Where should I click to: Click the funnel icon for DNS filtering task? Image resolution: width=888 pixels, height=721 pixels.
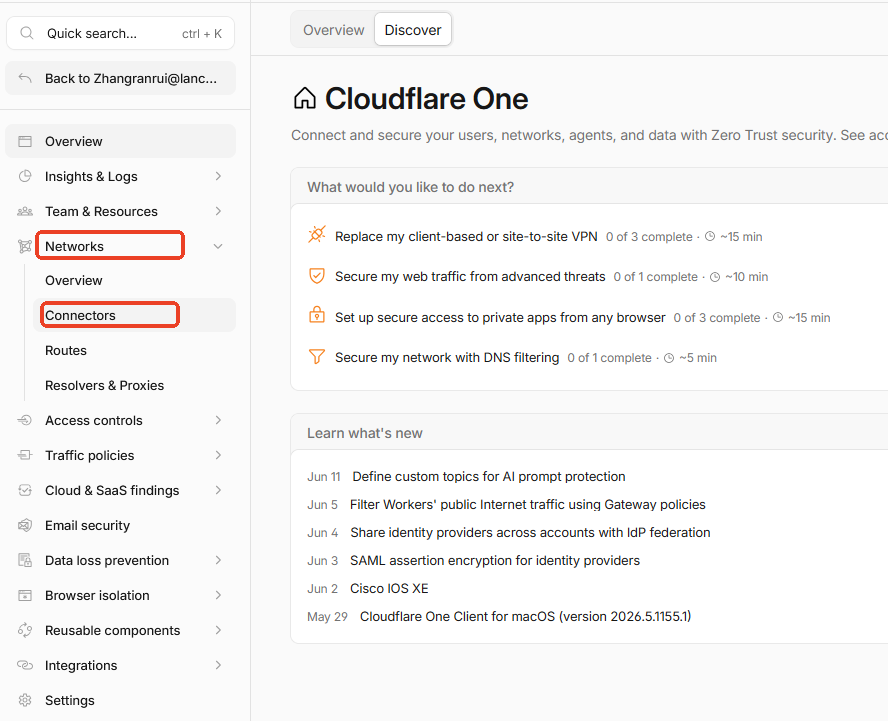click(317, 357)
